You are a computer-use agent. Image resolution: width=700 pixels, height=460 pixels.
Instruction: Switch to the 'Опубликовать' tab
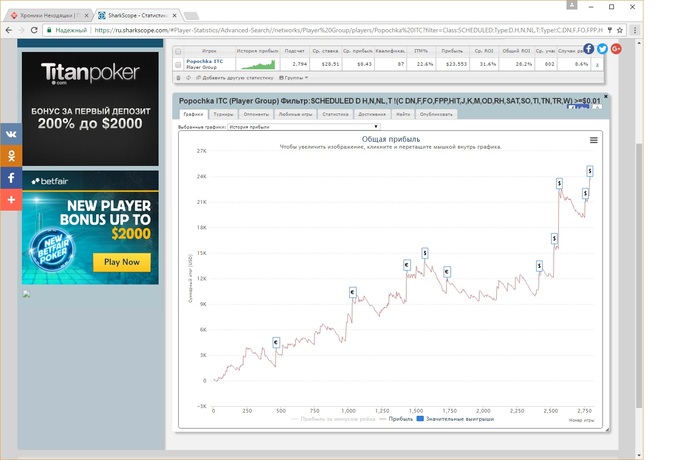click(436, 114)
